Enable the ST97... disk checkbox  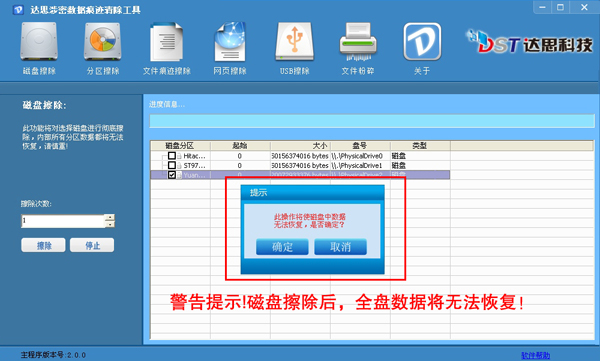coord(172,165)
